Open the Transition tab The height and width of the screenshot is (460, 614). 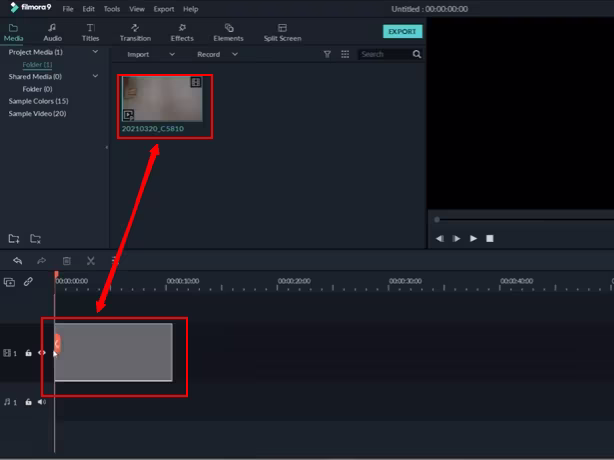coord(135,33)
